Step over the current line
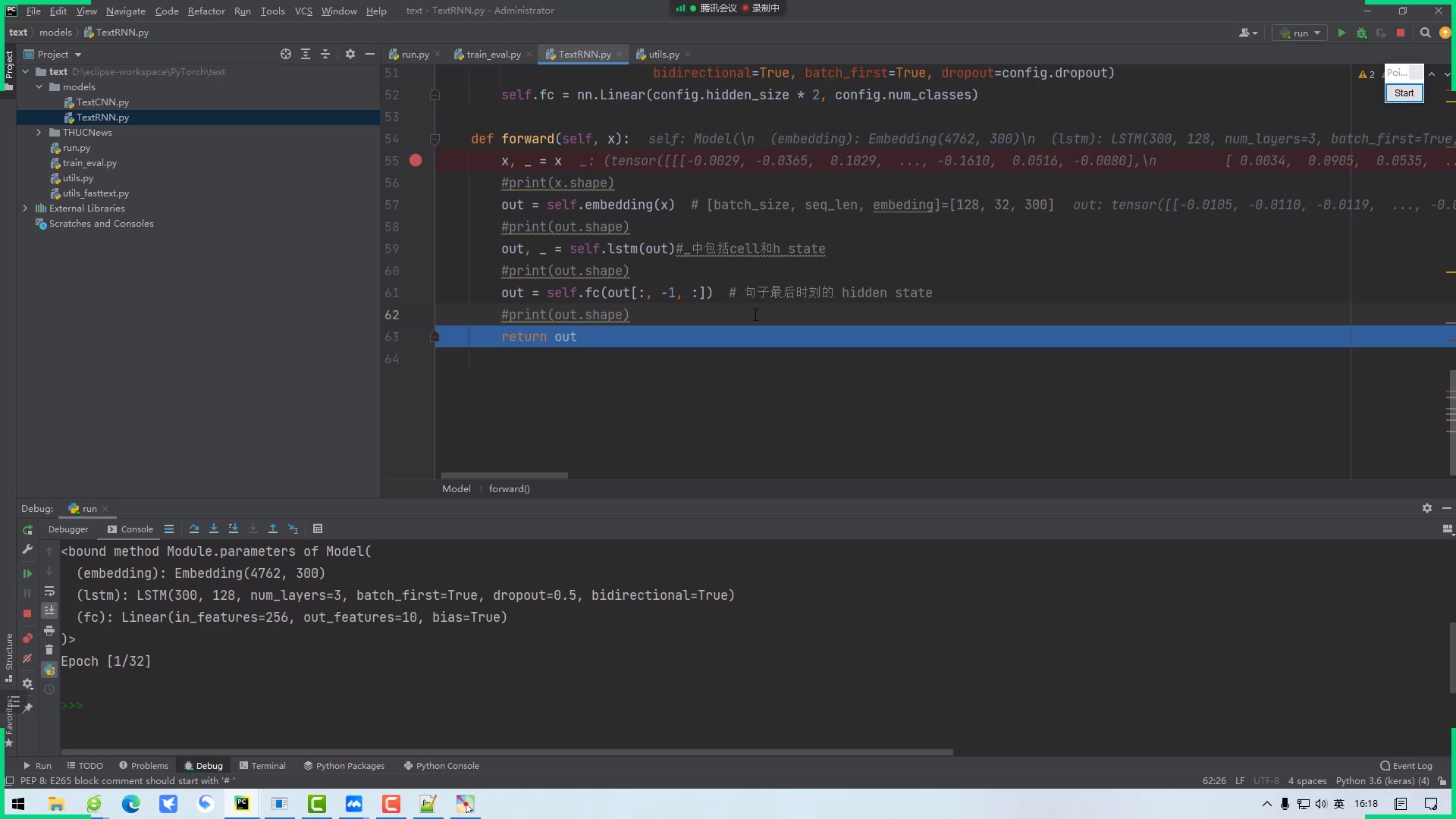Image resolution: width=1456 pixels, height=819 pixels. [193, 529]
